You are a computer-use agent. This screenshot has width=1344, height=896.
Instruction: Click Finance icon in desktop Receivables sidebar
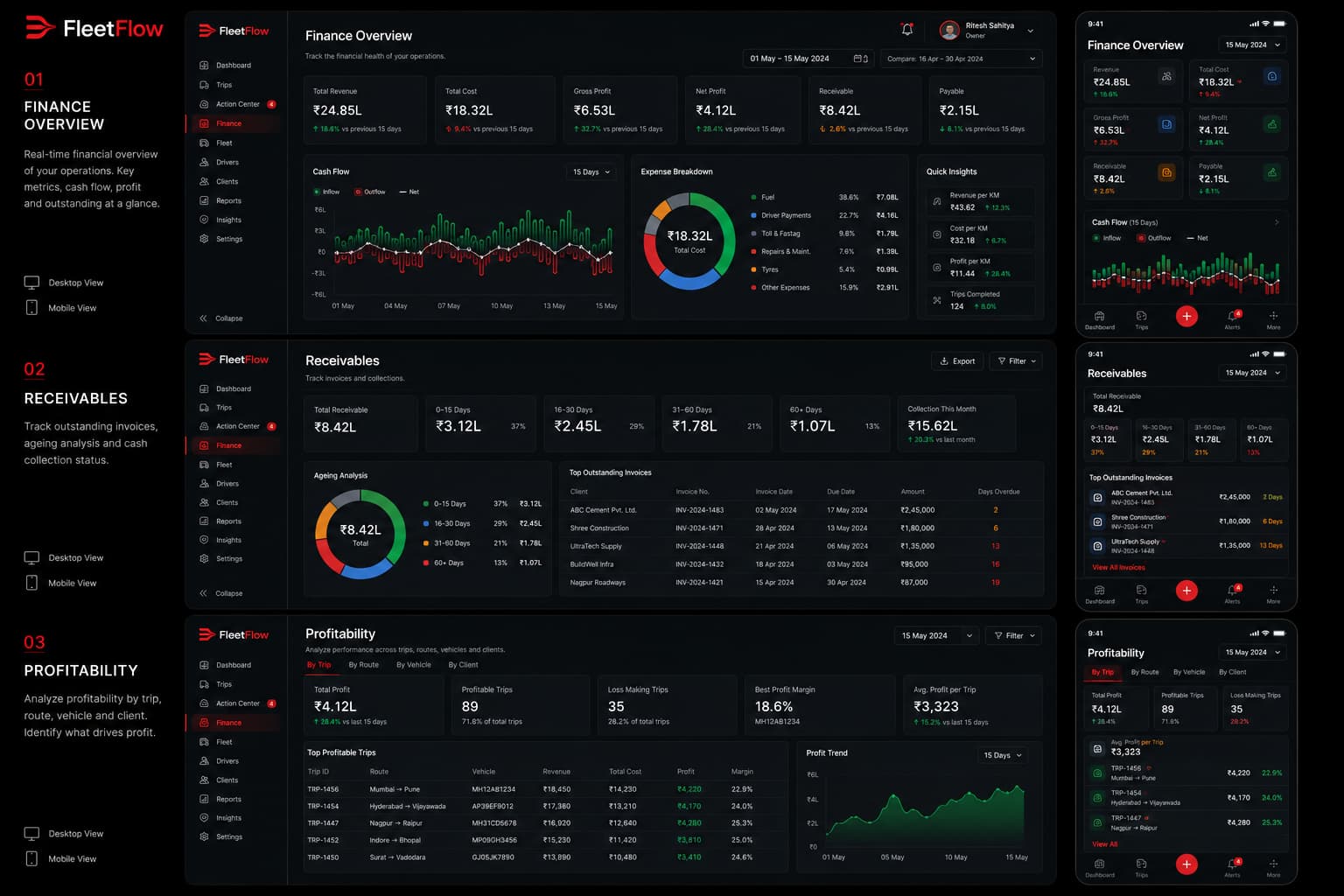204,445
